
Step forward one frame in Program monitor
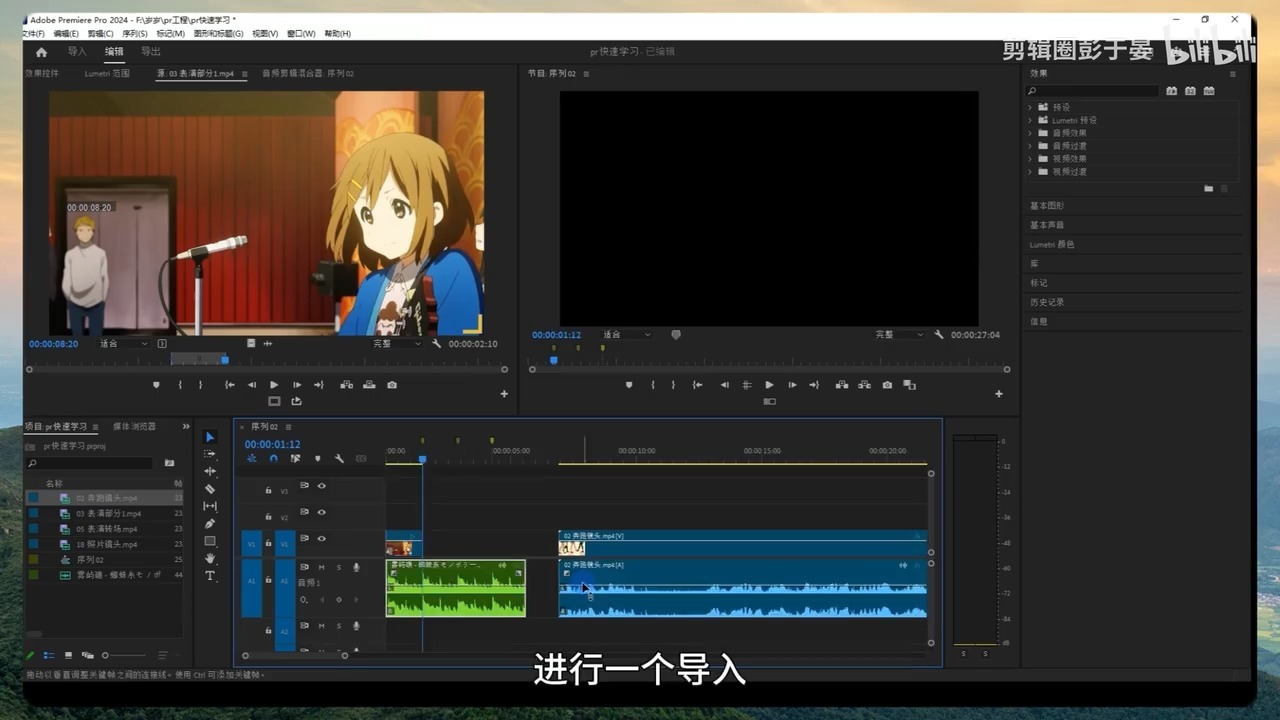click(792, 385)
